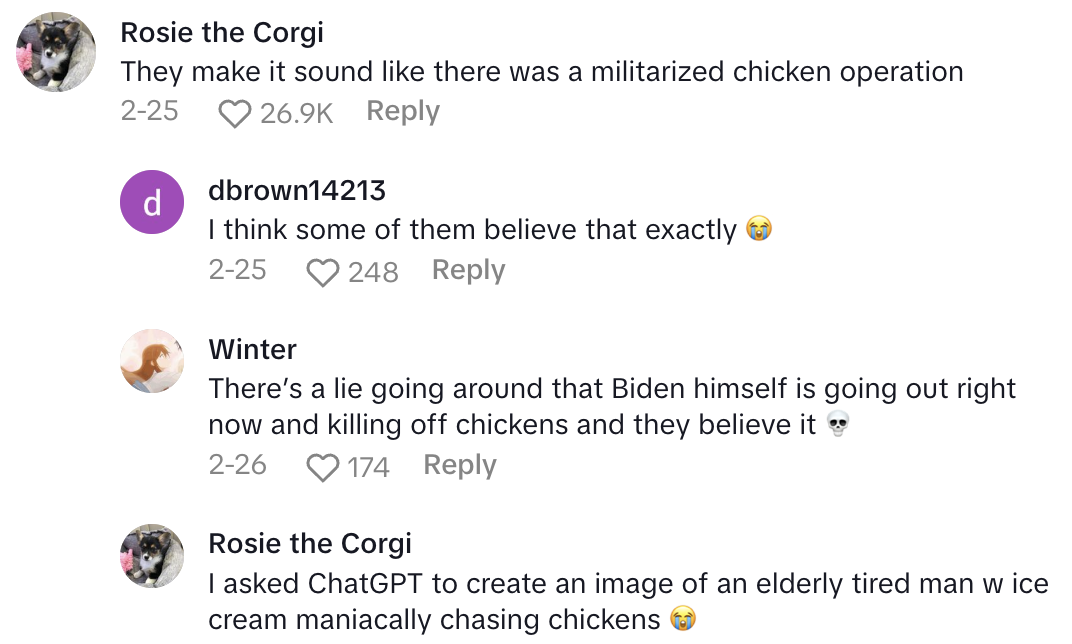The height and width of the screenshot is (644, 1072).
Task: Click the 2-26 timestamp on Winter's comment
Action: 238,465
